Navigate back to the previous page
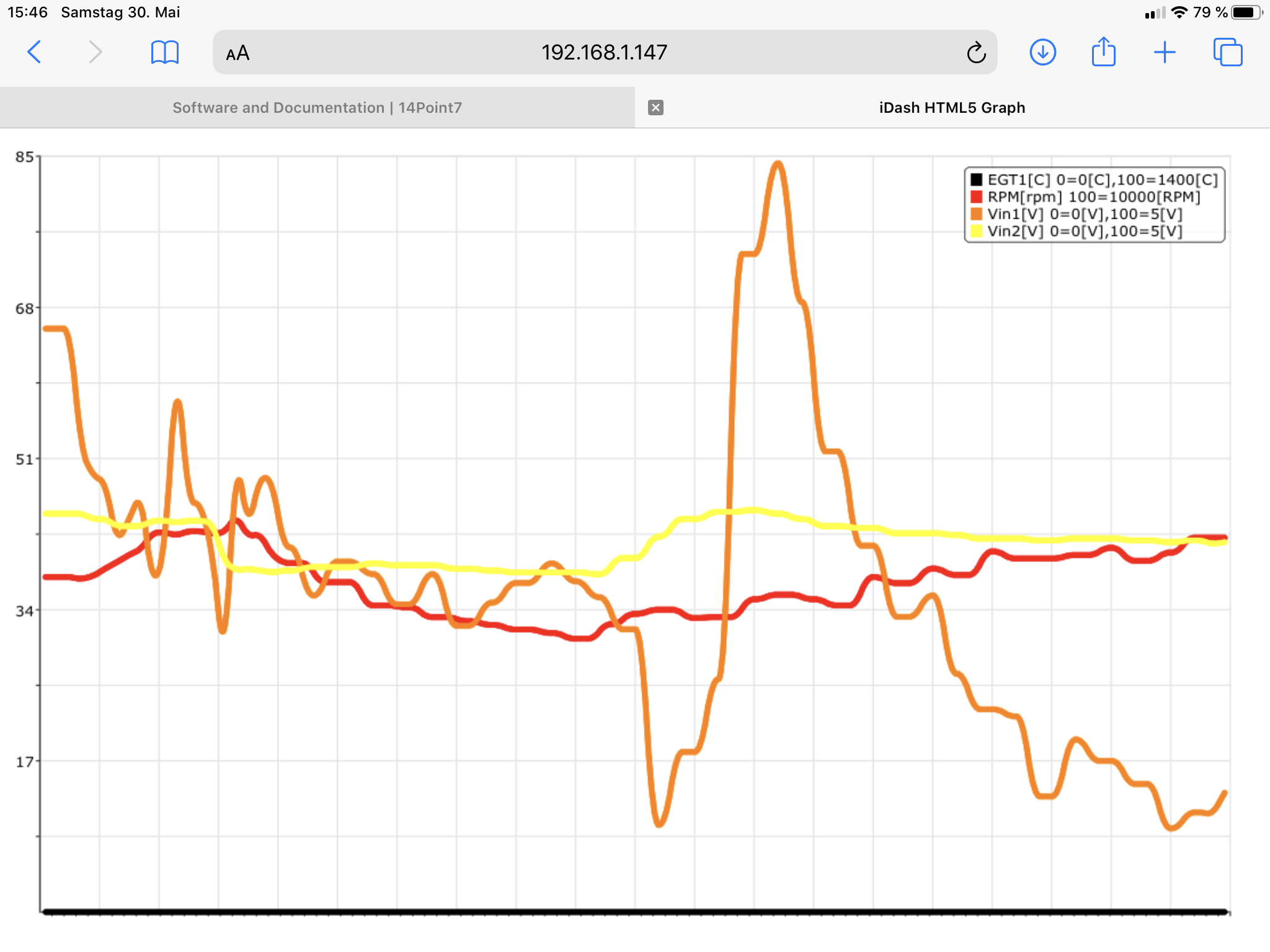 click(35, 52)
